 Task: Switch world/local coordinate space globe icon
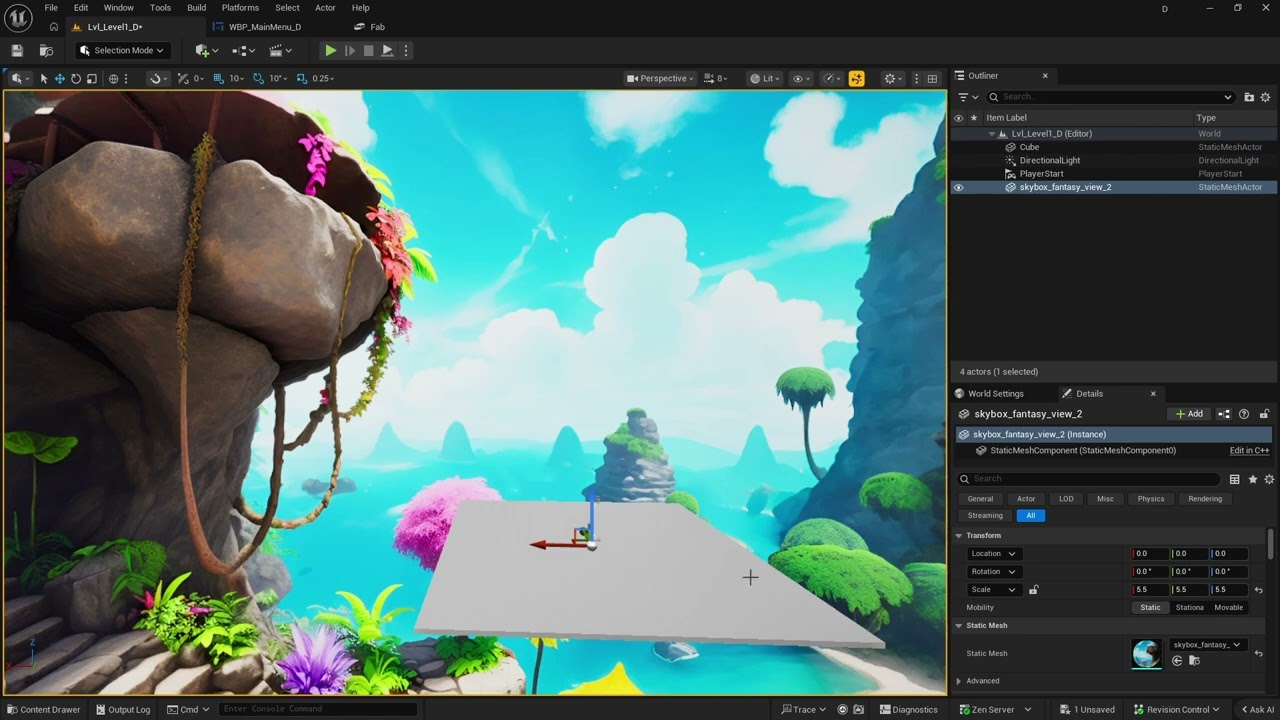113,78
